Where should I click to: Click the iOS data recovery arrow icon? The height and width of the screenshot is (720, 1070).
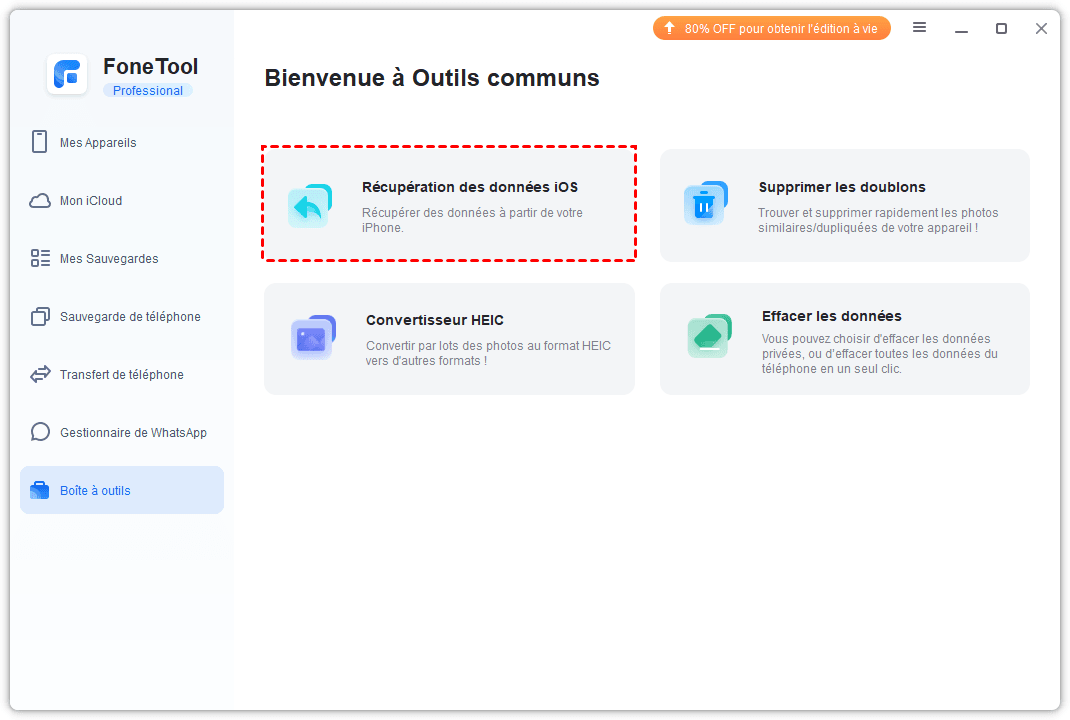(x=309, y=206)
